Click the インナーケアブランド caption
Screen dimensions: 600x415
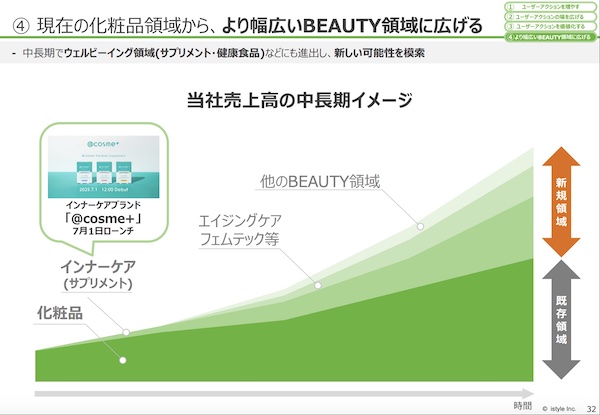pos(103,205)
